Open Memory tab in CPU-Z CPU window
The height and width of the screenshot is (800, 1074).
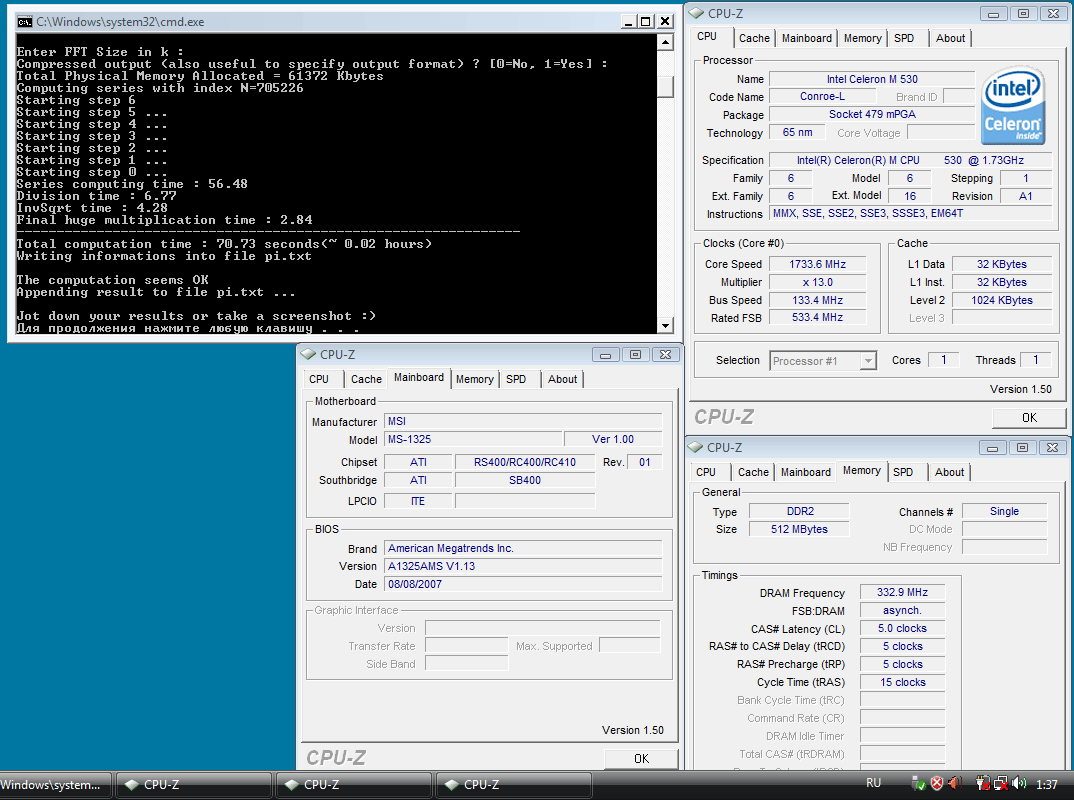[x=862, y=38]
